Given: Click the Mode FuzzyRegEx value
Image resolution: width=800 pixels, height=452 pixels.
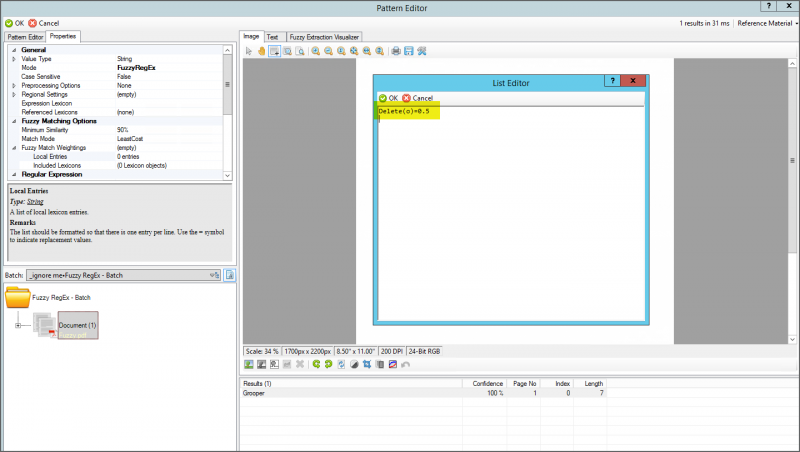Looking at the screenshot, I should 136,68.
